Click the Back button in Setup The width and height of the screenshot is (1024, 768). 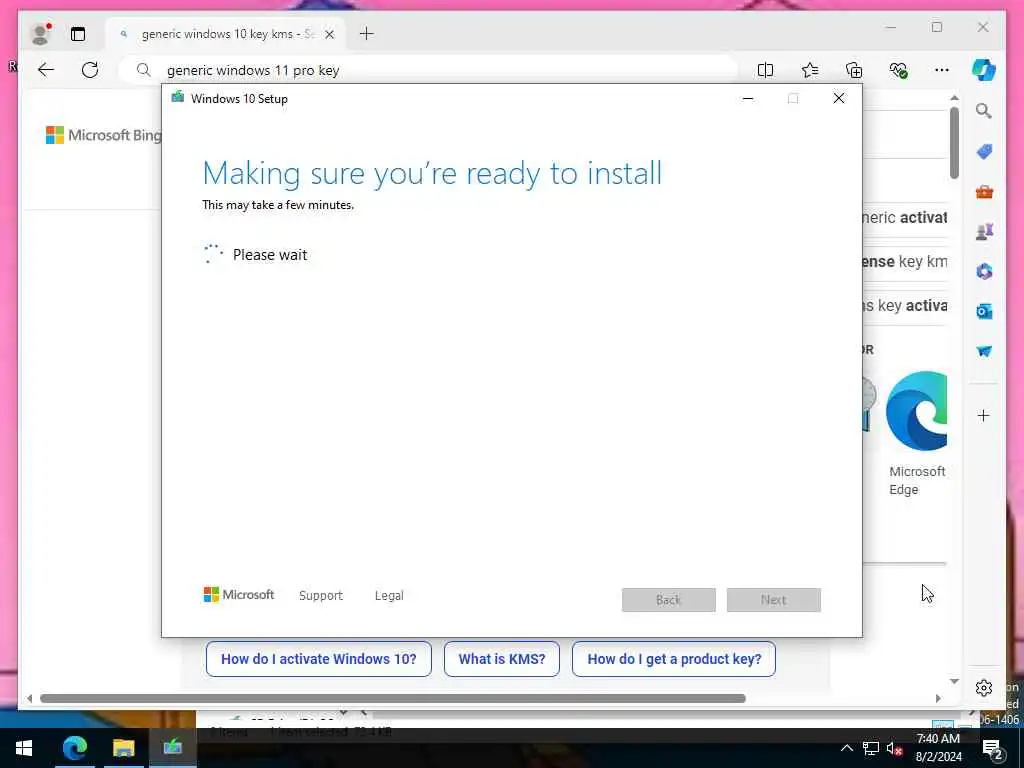[x=669, y=600]
